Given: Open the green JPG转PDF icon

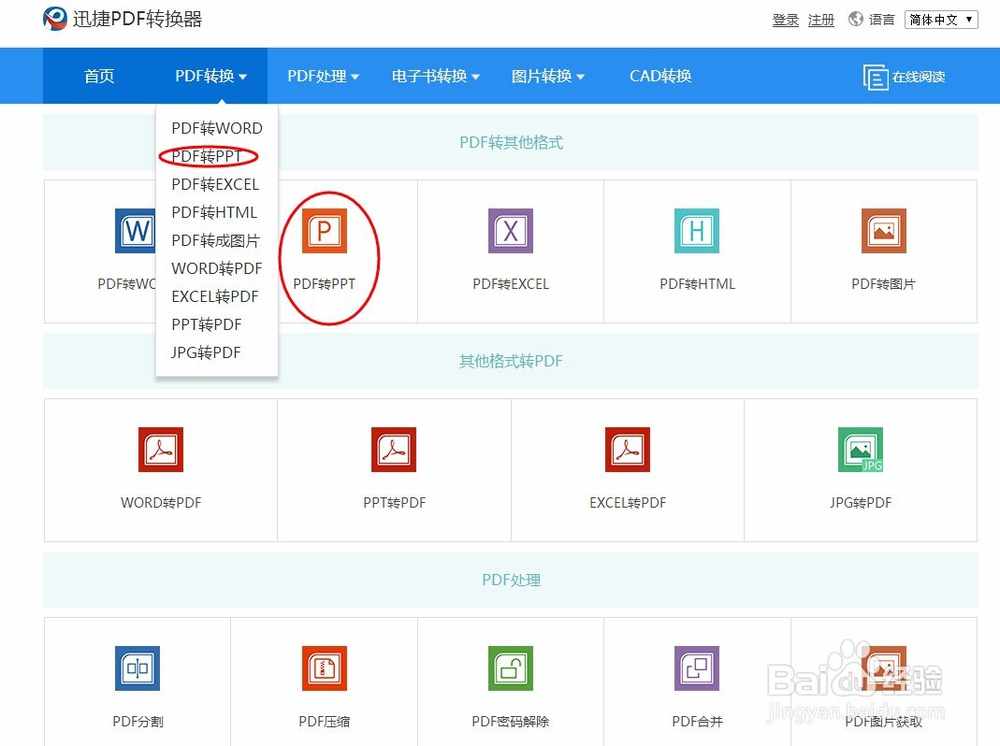Looking at the screenshot, I should click(x=860, y=450).
